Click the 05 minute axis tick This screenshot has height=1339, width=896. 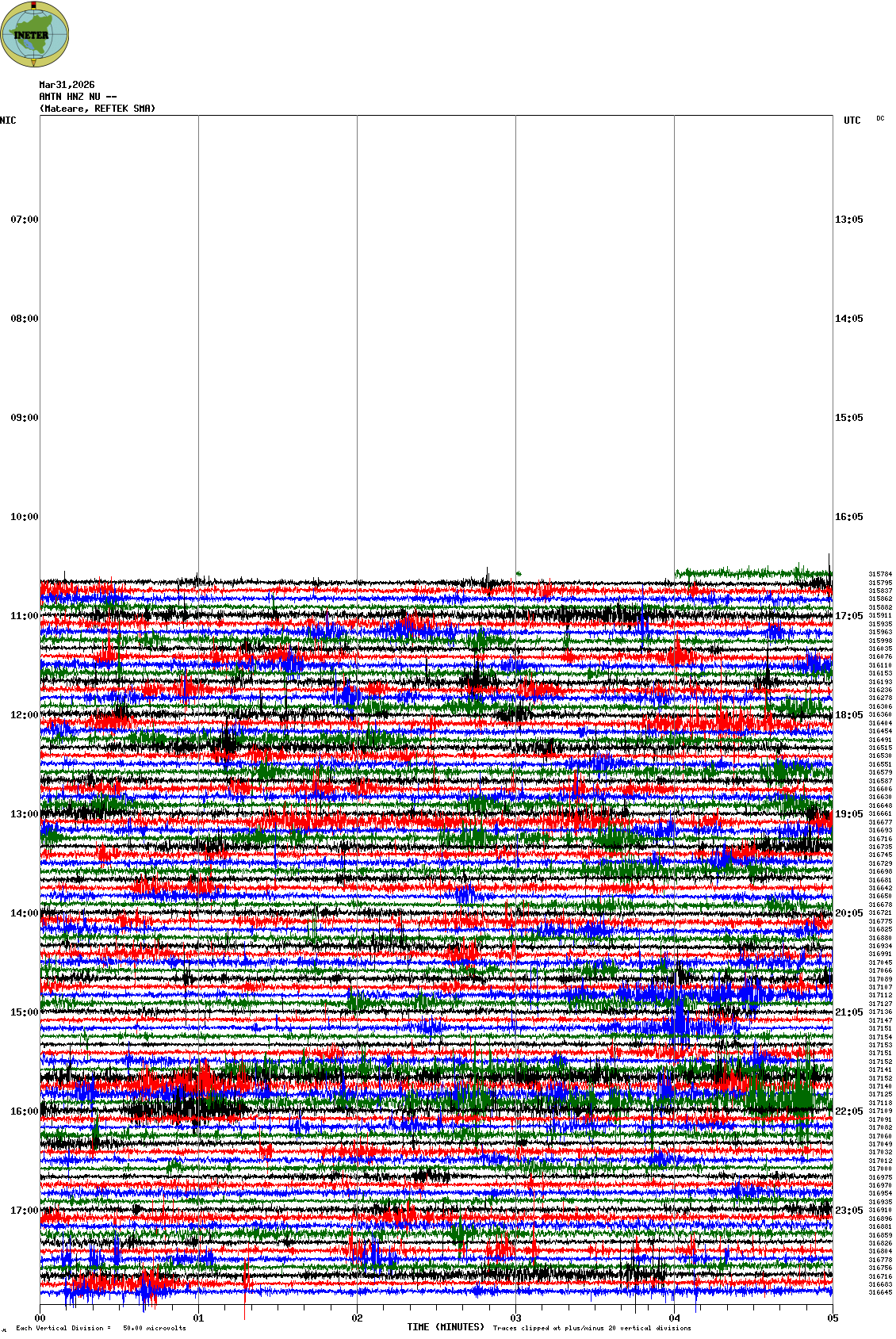coord(833,1318)
